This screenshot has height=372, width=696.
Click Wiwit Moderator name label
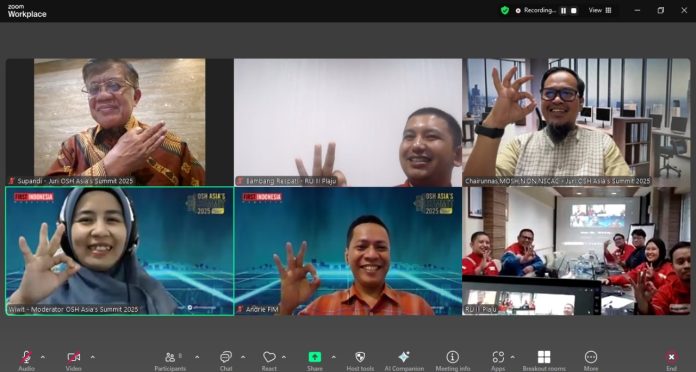pyautogui.click(x=74, y=309)
